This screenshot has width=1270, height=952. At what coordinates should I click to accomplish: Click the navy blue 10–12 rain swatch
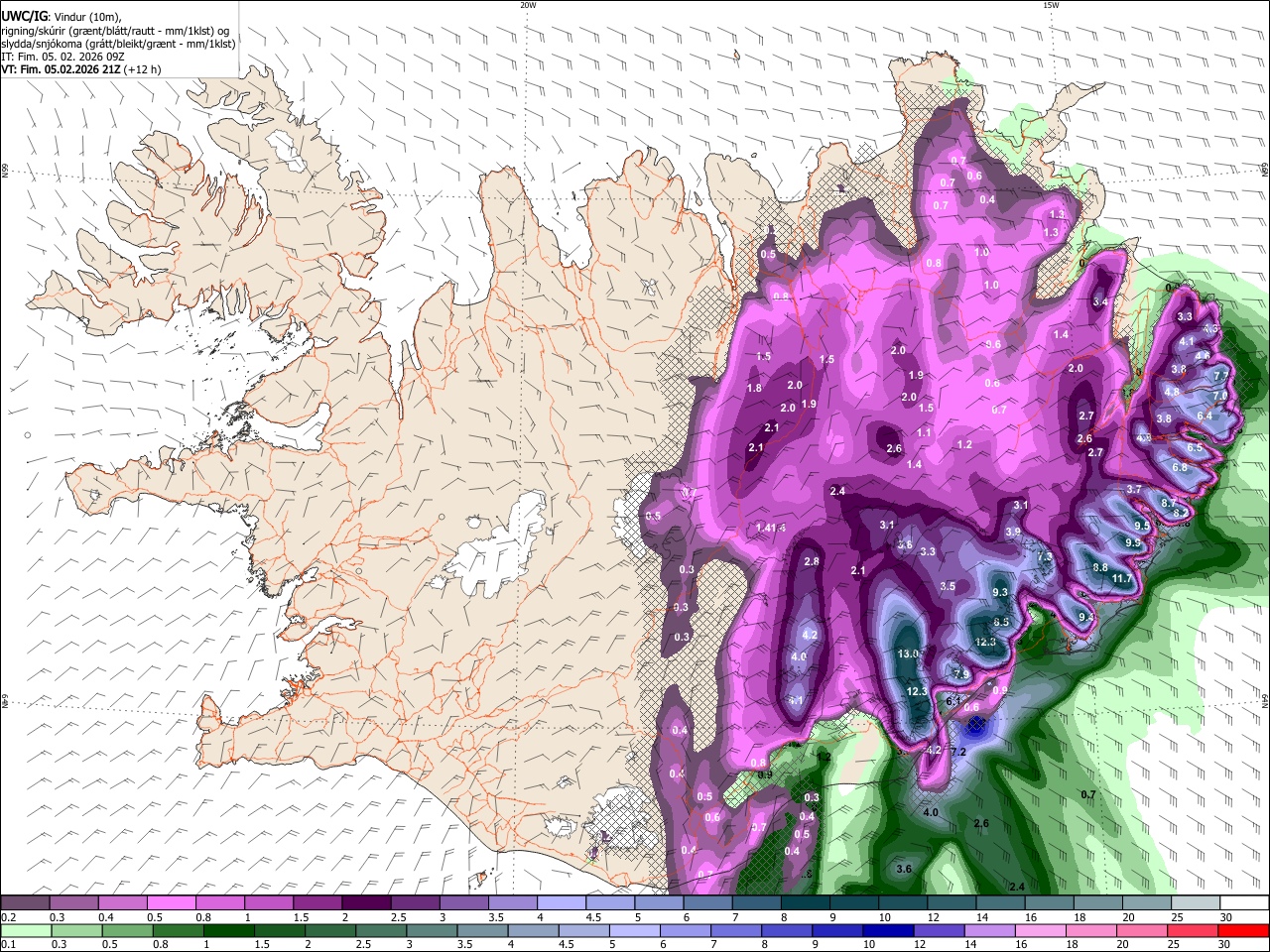pos(889,930)
